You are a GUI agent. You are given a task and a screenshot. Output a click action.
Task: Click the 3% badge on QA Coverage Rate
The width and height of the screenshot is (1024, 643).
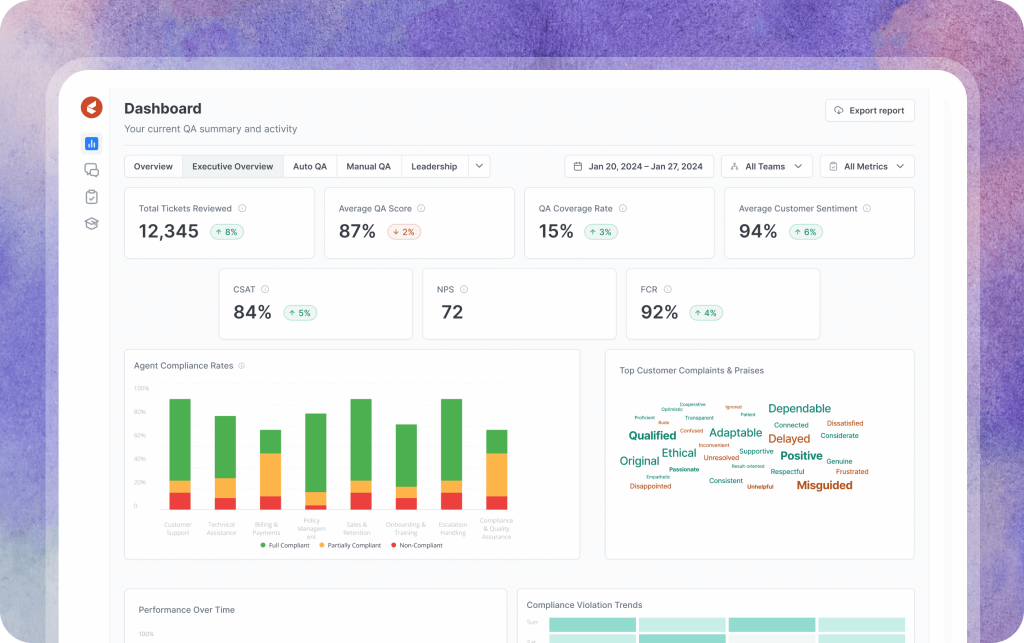pos(601,232)
